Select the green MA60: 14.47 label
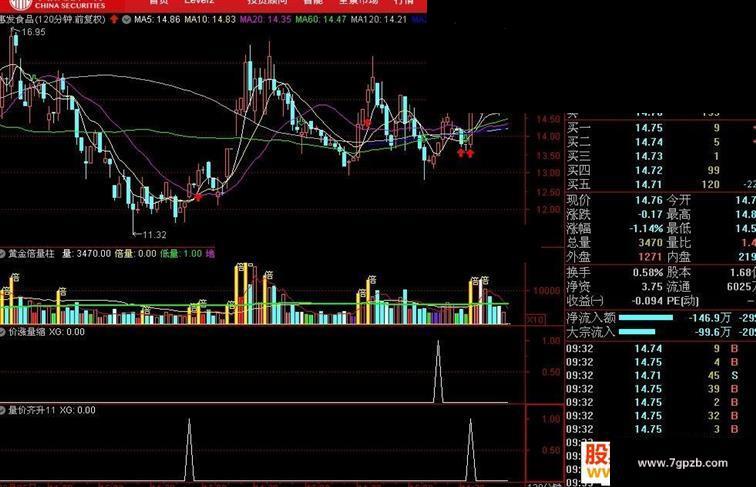This screenshot has height=487, width=756. (321, 20)
